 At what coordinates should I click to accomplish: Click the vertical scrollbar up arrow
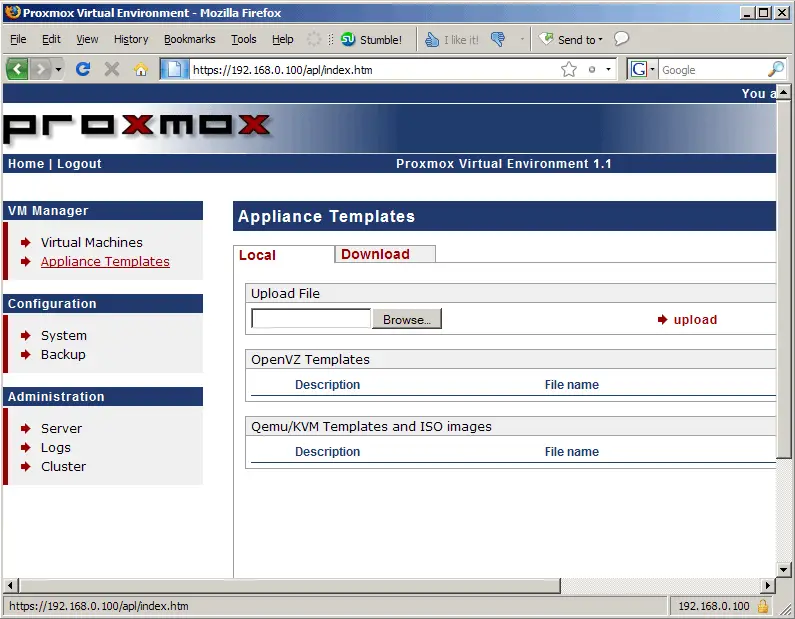783,93
